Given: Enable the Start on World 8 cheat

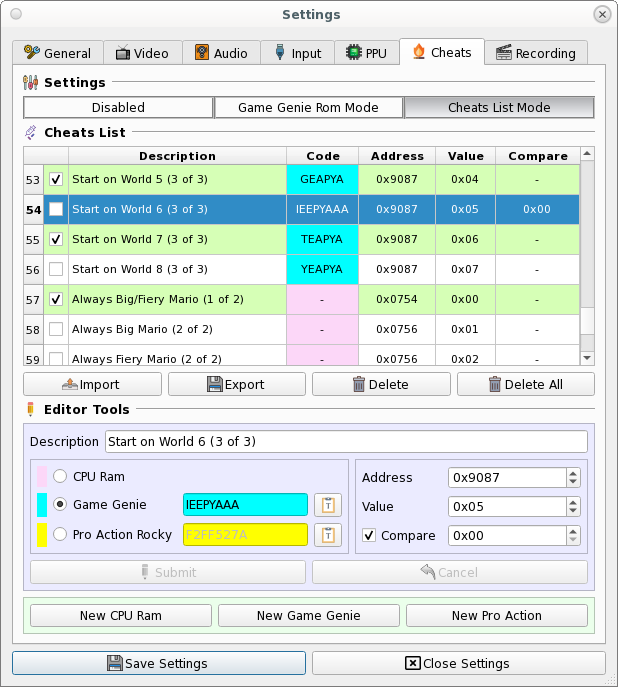Looking at the screenshot, I should pos(56,269).
